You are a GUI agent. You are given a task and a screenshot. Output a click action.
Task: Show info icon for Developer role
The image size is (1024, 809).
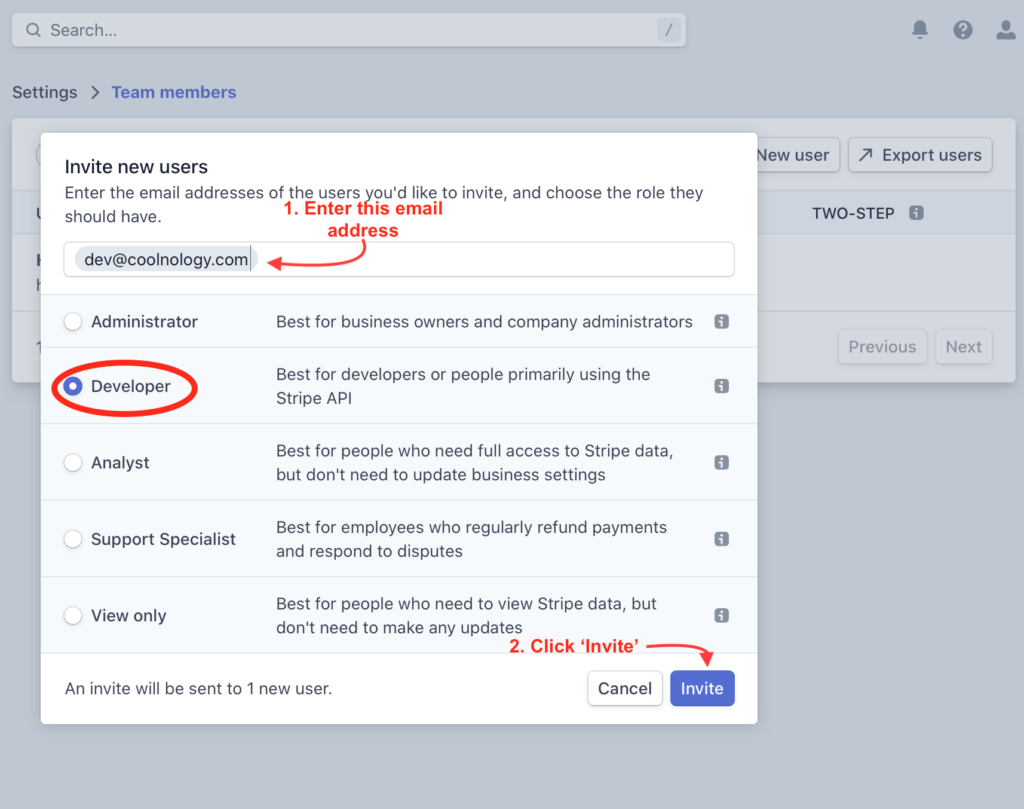721,386
